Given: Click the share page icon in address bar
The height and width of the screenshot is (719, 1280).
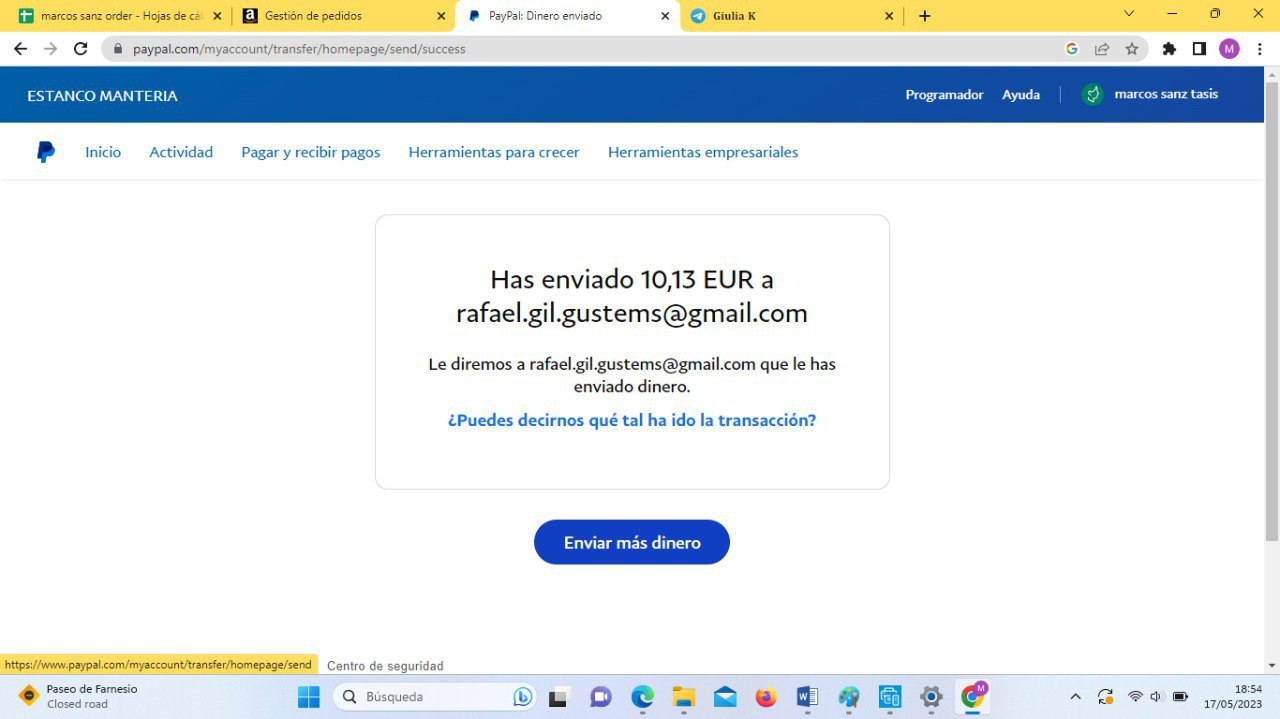Looking at the screenshot, I should [x=1102, y=48].
